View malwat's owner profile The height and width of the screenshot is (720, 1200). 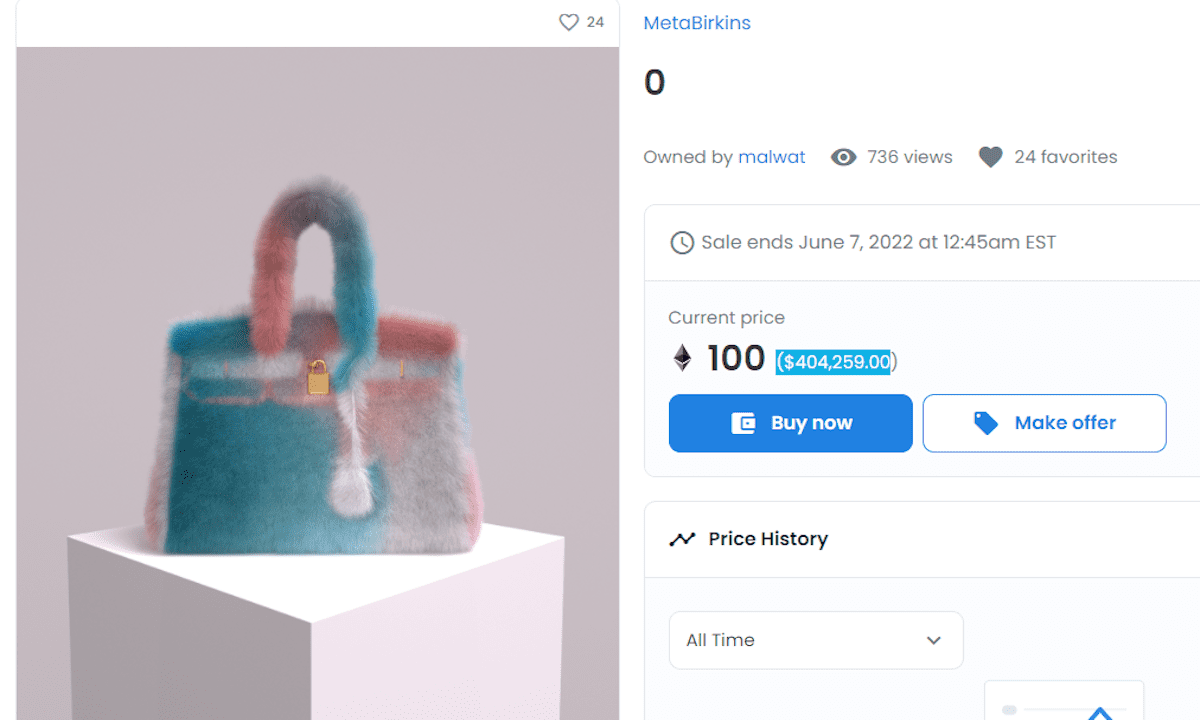(x=772, y=156)
